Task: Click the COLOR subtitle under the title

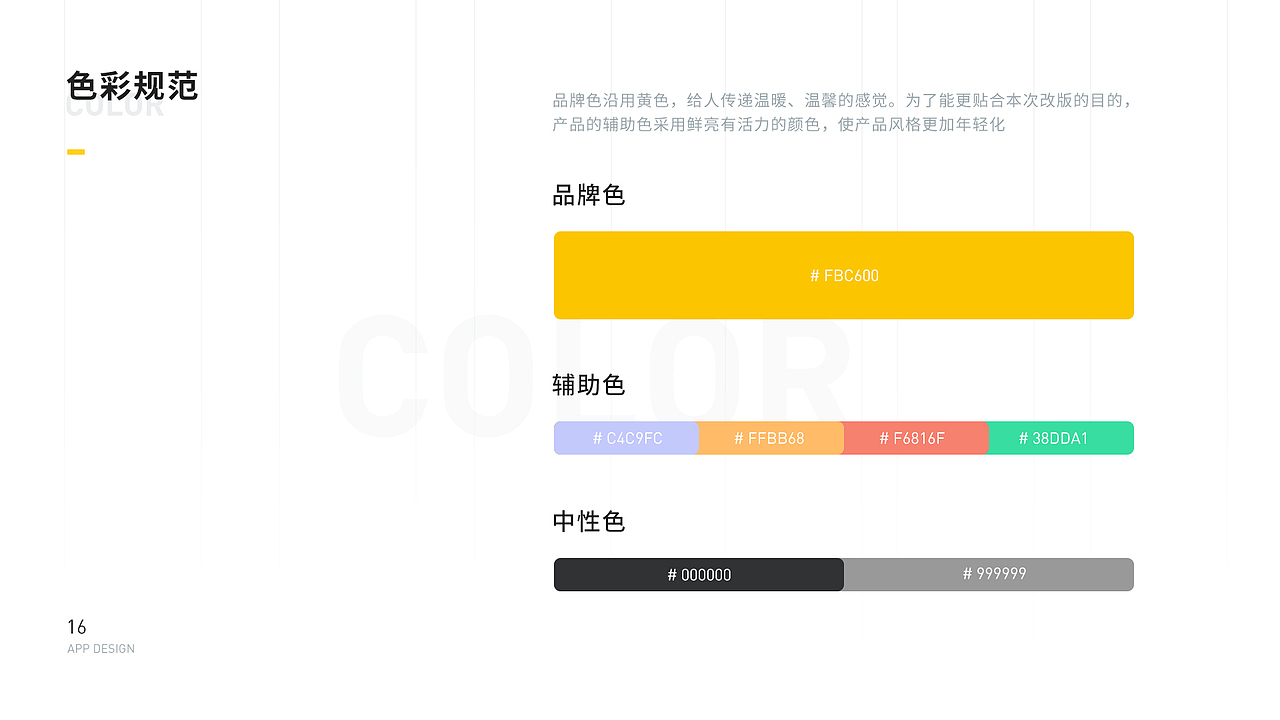Action: pyautogui.click(x=114, y=110)
